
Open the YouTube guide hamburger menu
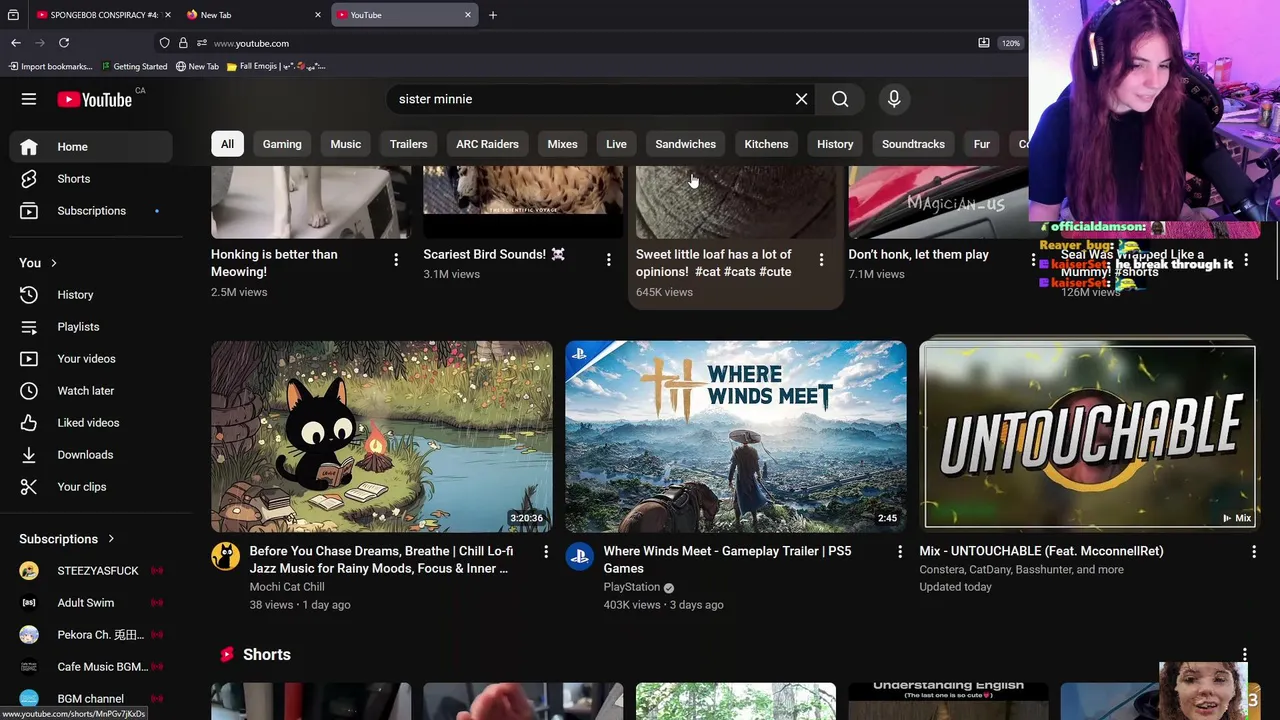pos(29,99)
